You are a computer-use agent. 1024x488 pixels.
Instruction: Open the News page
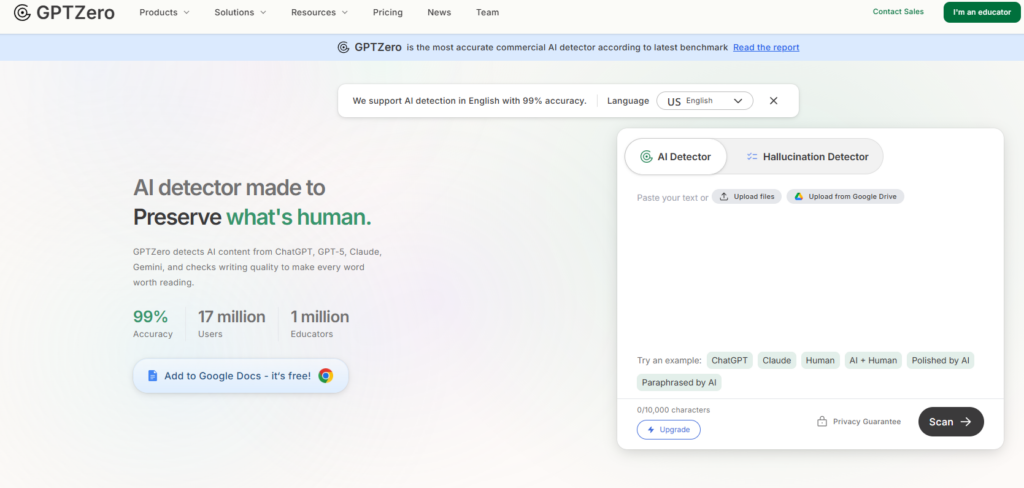(440, 12)
